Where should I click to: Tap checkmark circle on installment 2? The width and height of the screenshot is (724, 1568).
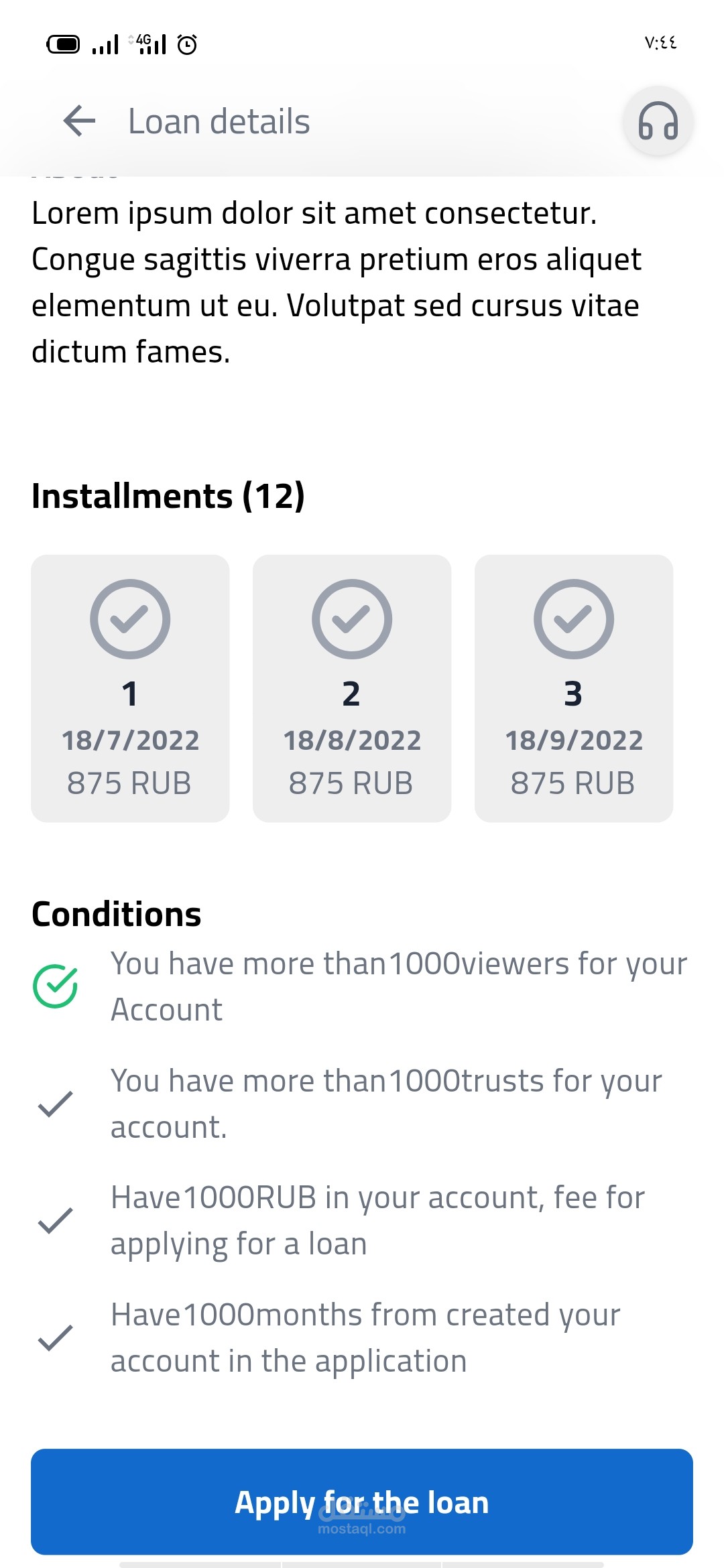click(351, 619)
